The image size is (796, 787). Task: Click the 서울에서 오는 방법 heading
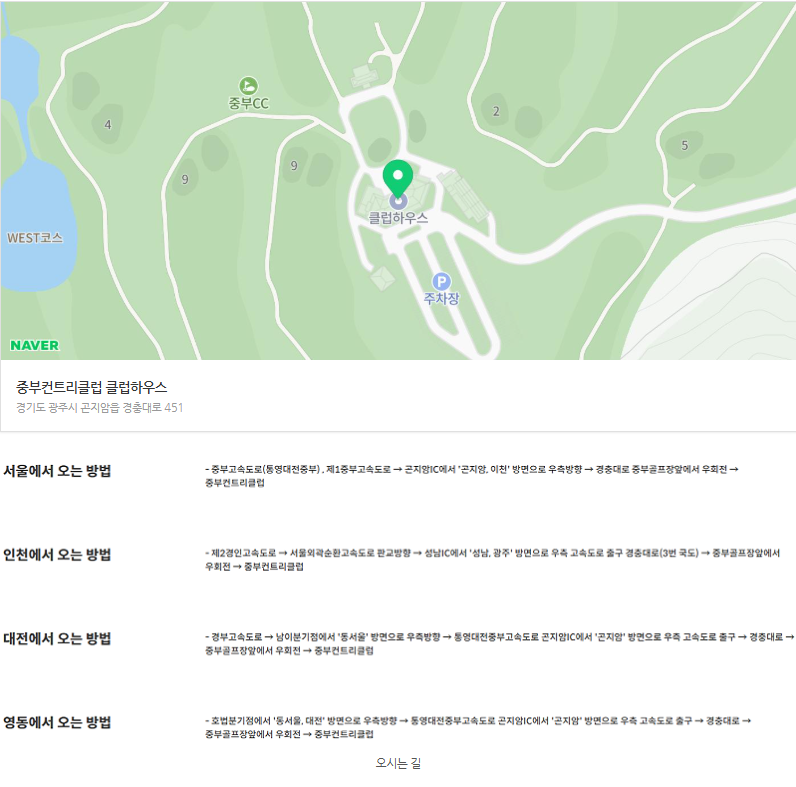pos(57,471)
